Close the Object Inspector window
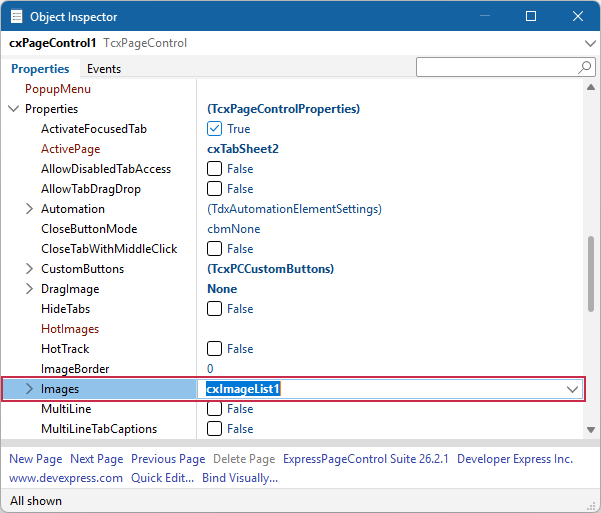This screenshot has height=513, width=601. (578, 16)
